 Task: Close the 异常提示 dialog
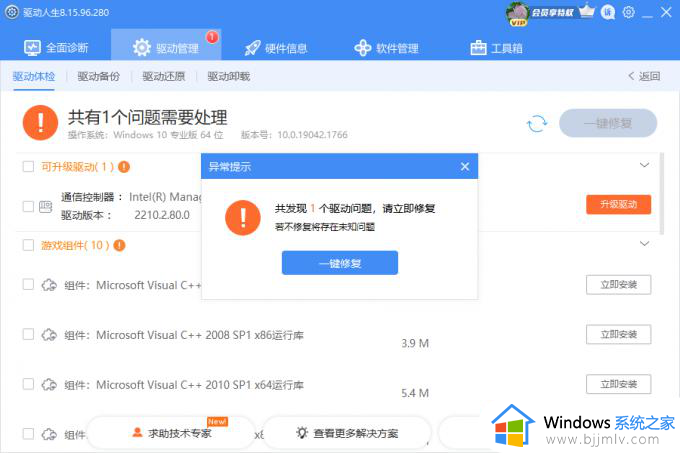pyautogui.click(x=465, y=166)
